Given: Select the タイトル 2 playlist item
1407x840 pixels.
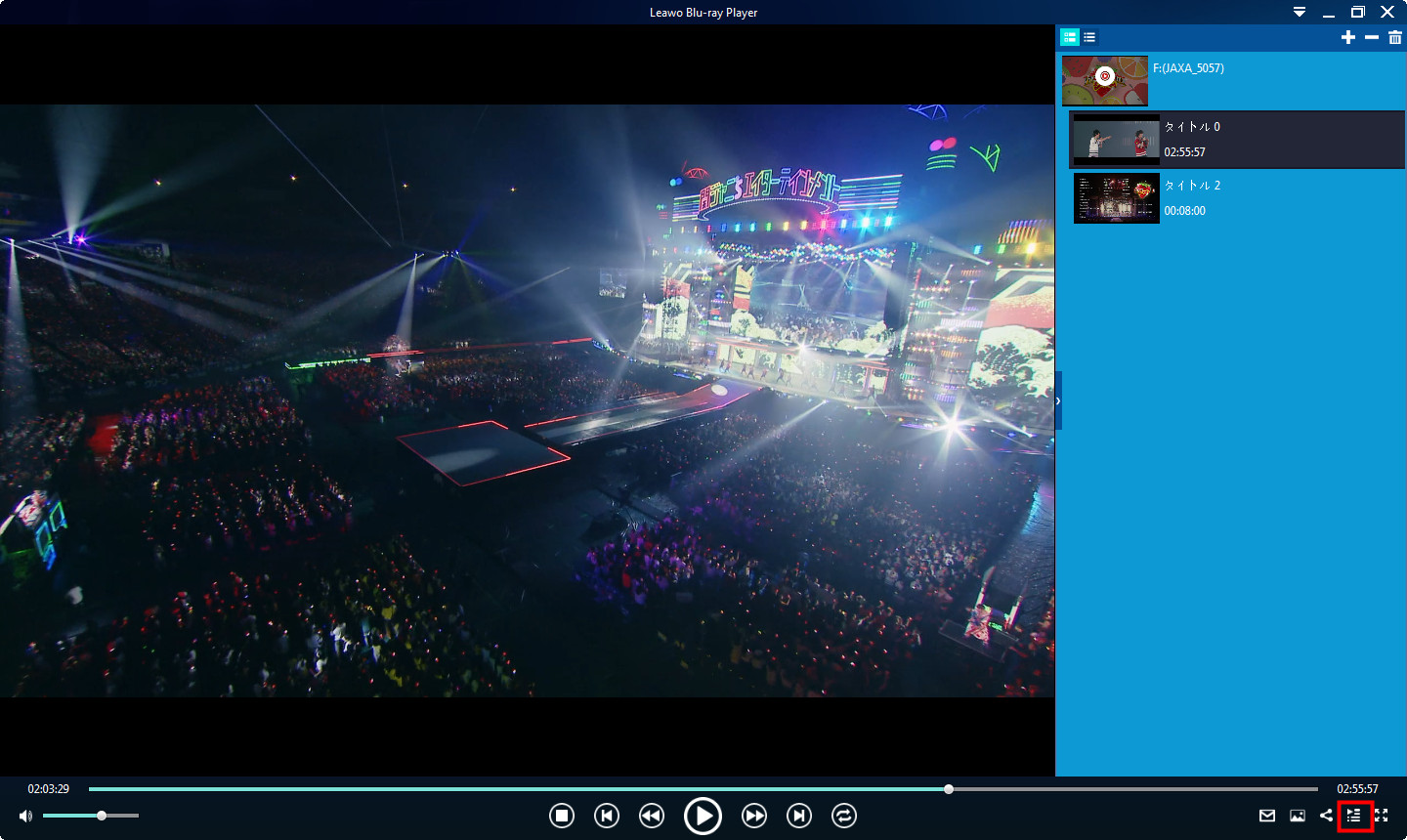Looking at the screenshot, I should [x=1236, y=198].
